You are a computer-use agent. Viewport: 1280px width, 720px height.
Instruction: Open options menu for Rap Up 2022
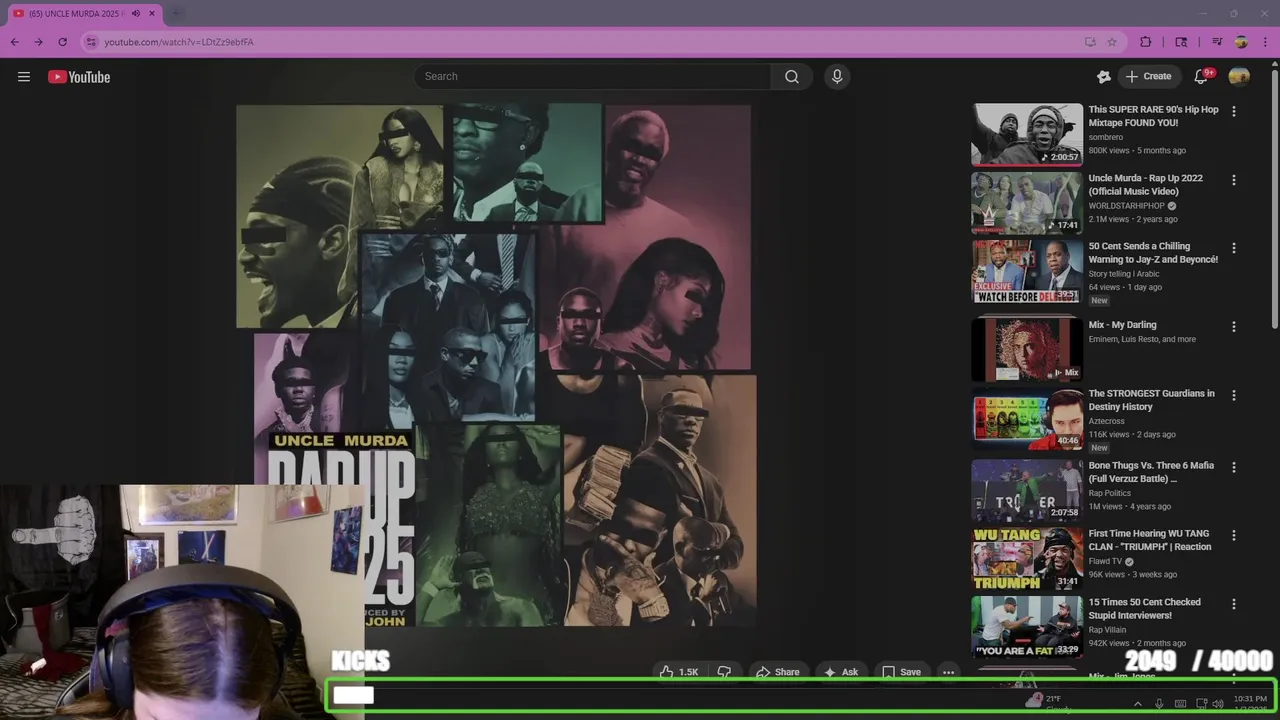click(x=1233, y=180)
